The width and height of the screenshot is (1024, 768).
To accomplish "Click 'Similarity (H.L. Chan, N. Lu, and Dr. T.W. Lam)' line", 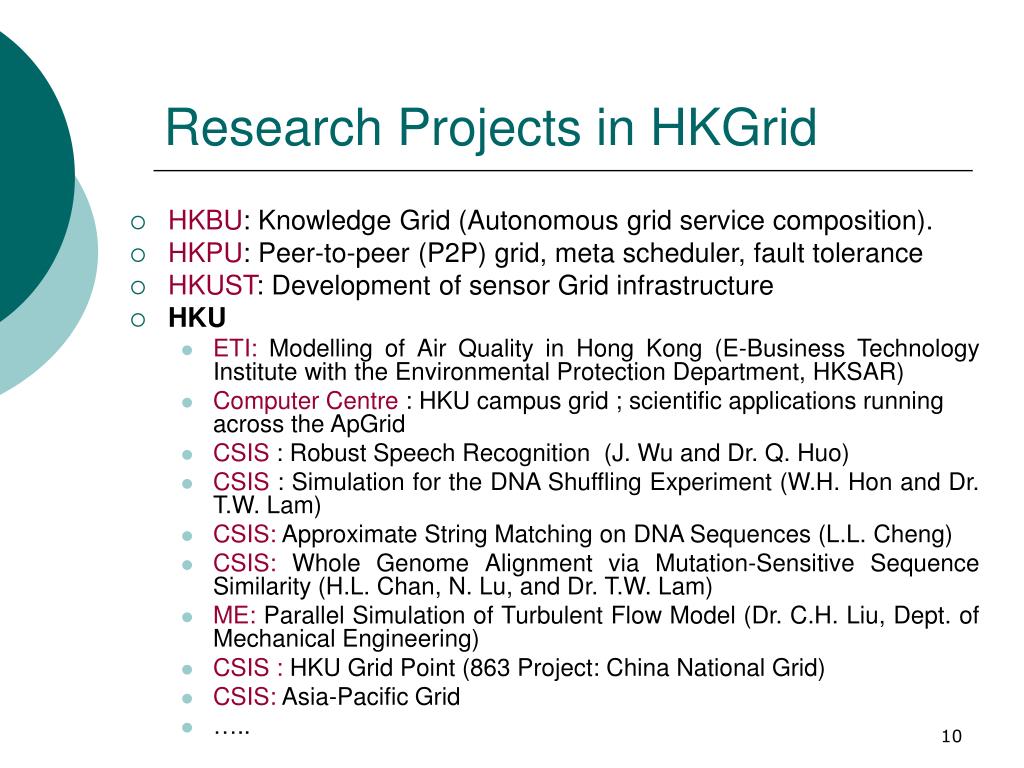I will tap(462, 587).
